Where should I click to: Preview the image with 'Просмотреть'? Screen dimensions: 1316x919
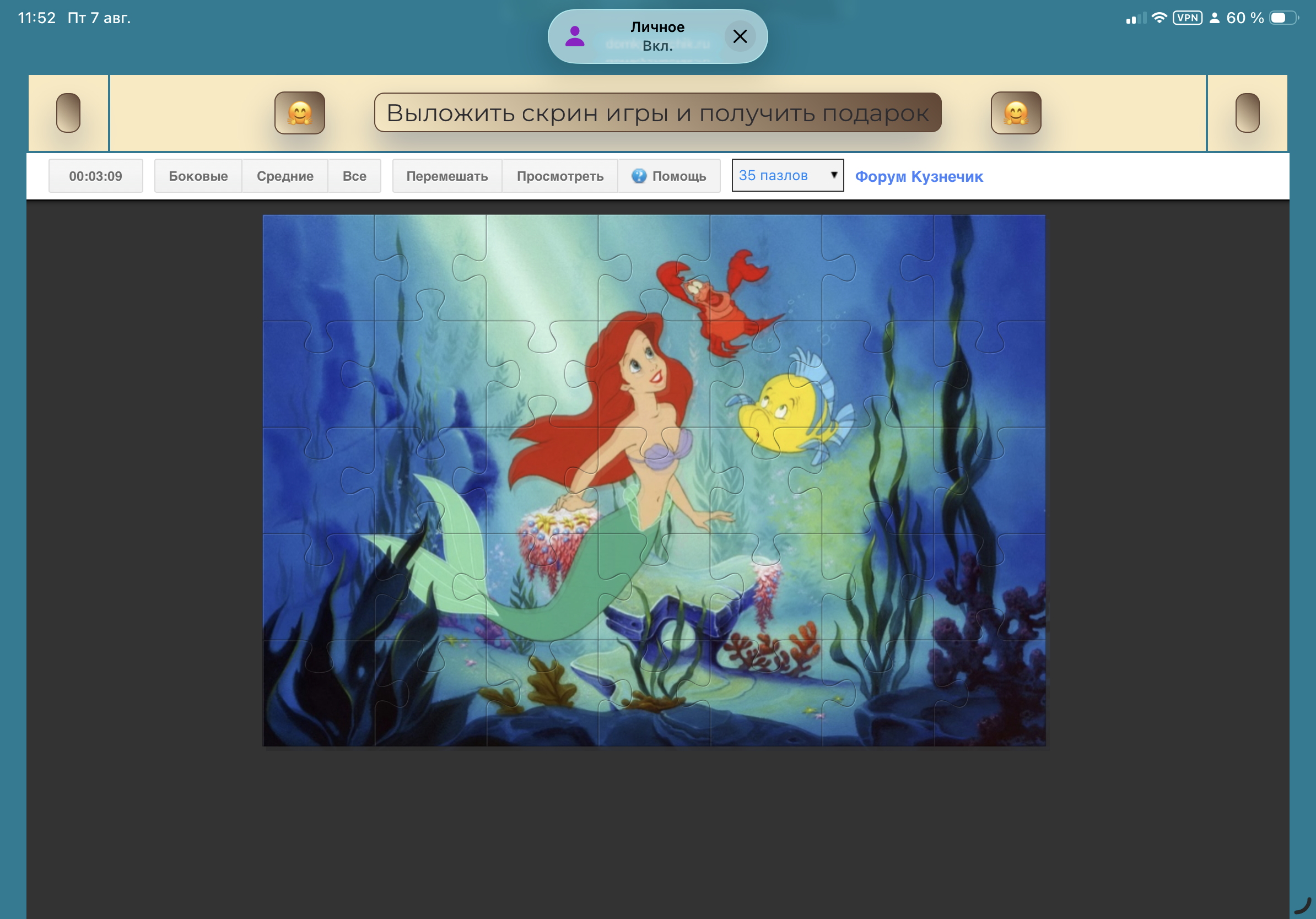[560, 176]
